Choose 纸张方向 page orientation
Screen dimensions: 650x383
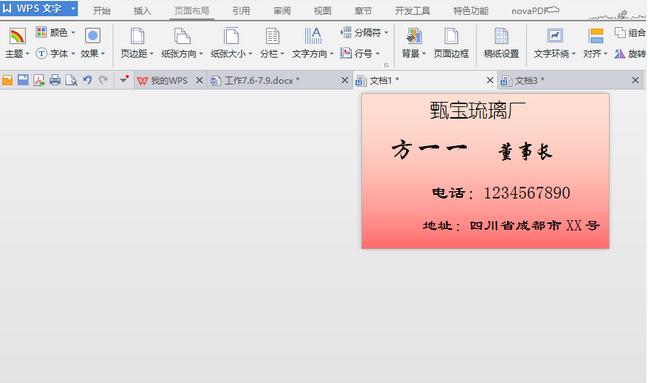[182, 43]
